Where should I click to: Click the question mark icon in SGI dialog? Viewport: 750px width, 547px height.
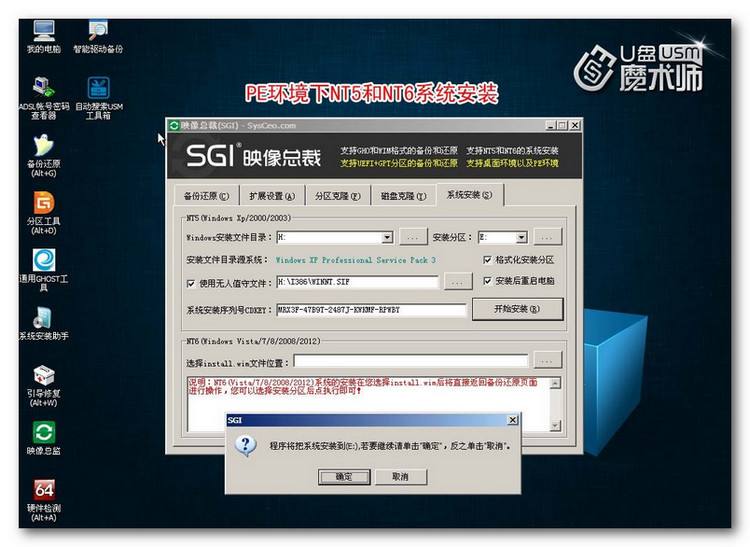[246, 446]
